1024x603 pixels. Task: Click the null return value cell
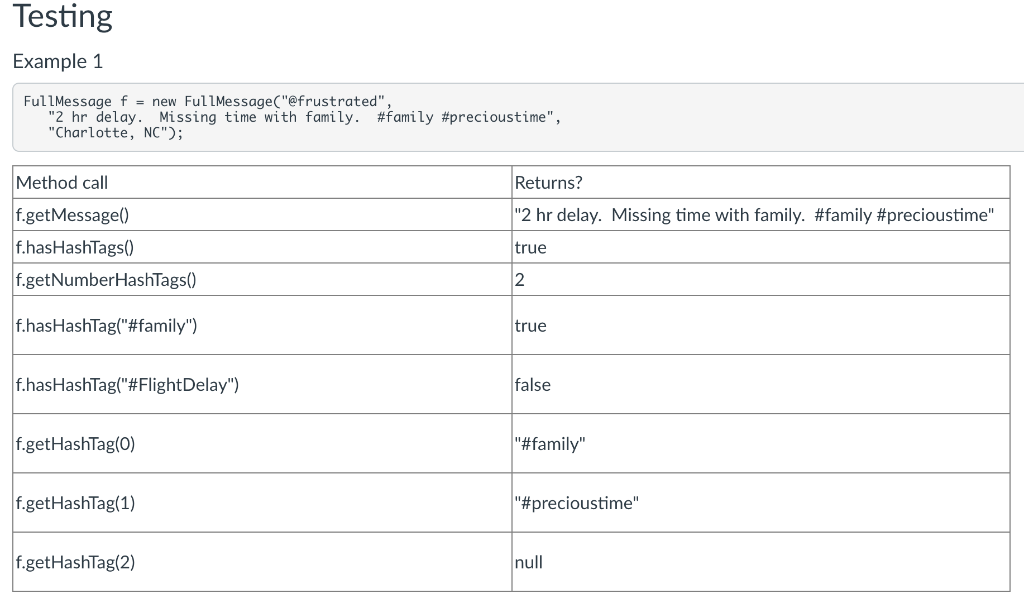761,562
